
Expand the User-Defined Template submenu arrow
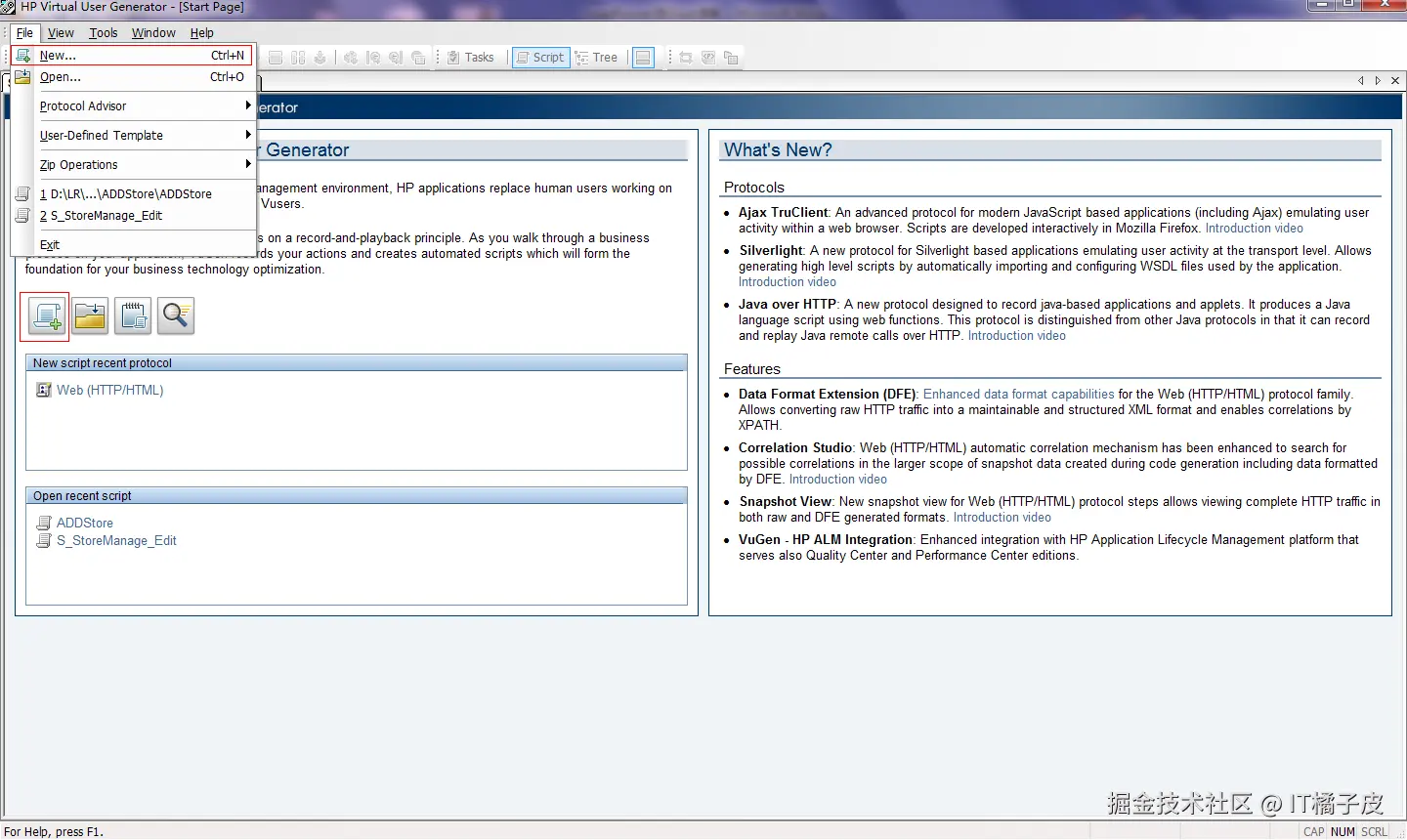pos(248,135)
